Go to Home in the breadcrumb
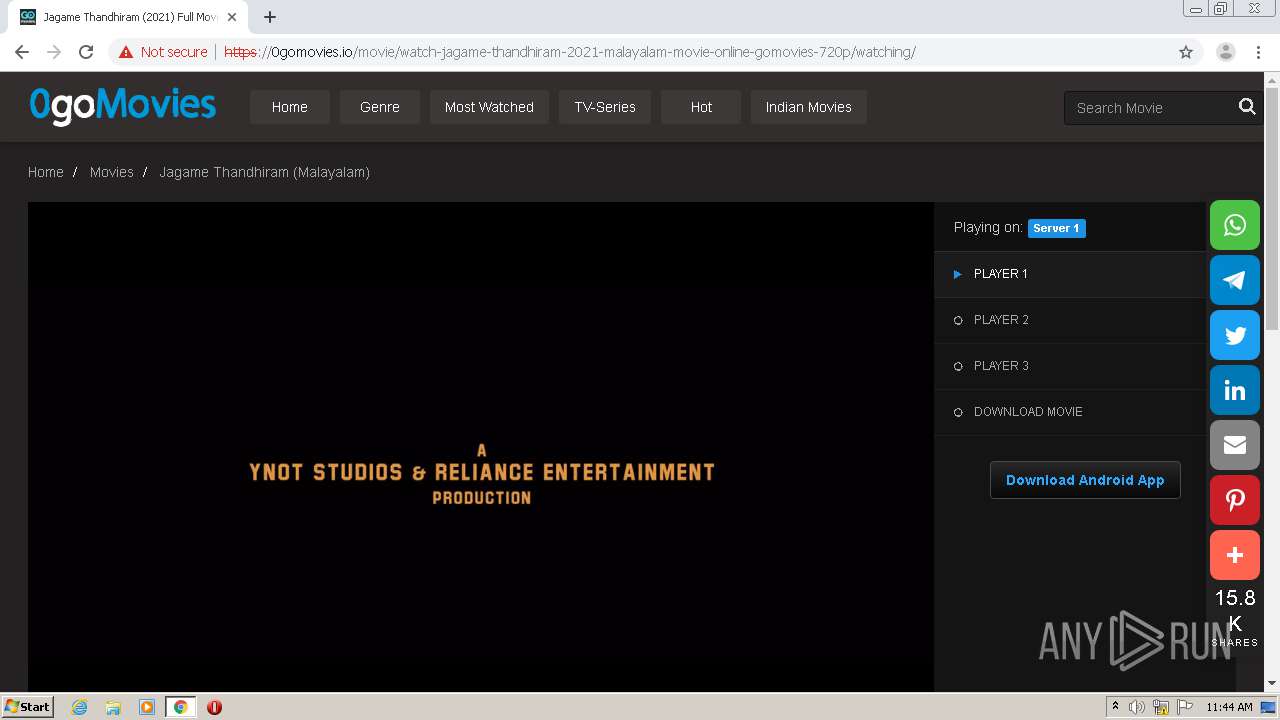The width and height of the screenshot is (1280, 720). [46, 172]
